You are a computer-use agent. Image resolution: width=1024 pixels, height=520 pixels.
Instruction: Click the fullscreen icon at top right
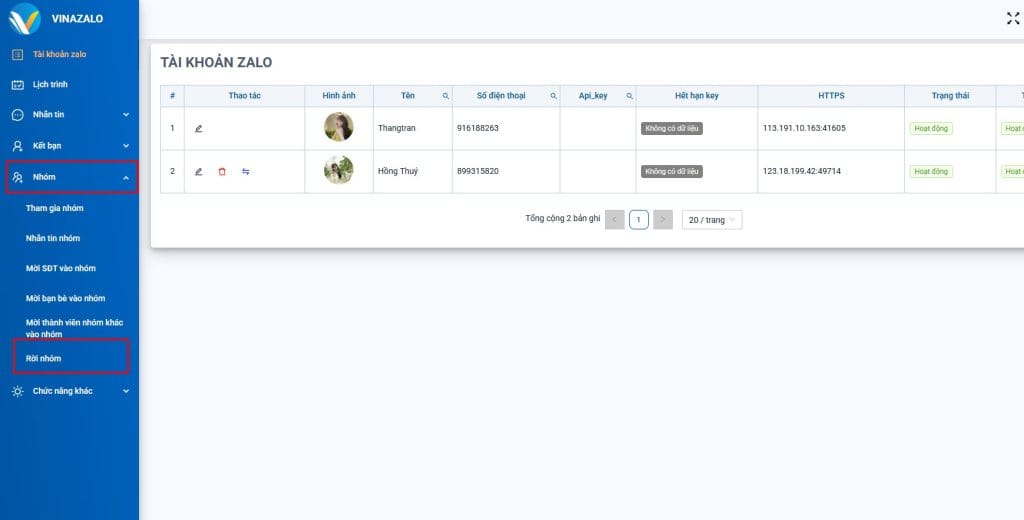1012,18
